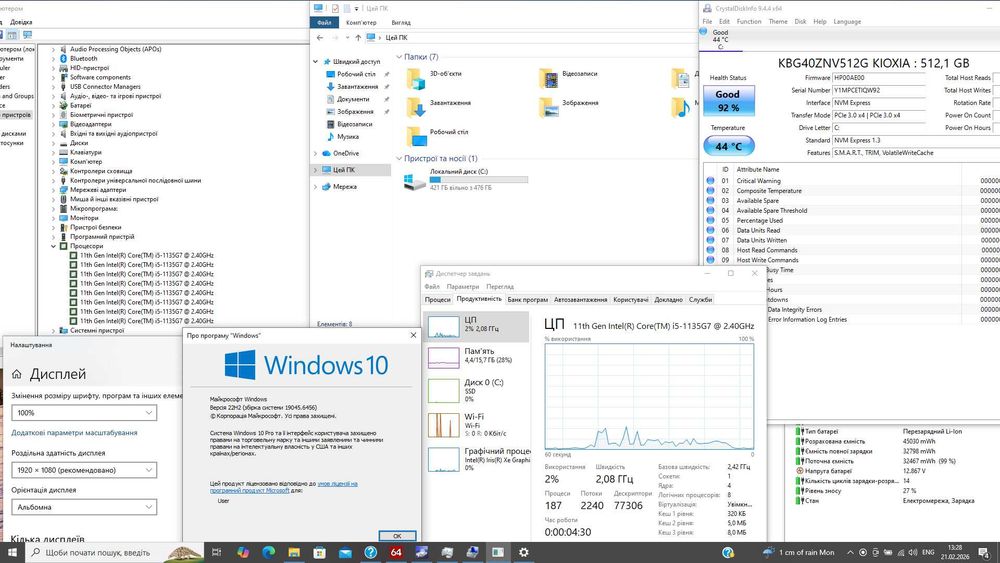Open the Microsoft license terms link
The image size is (1000, 563).
(284, 487)
